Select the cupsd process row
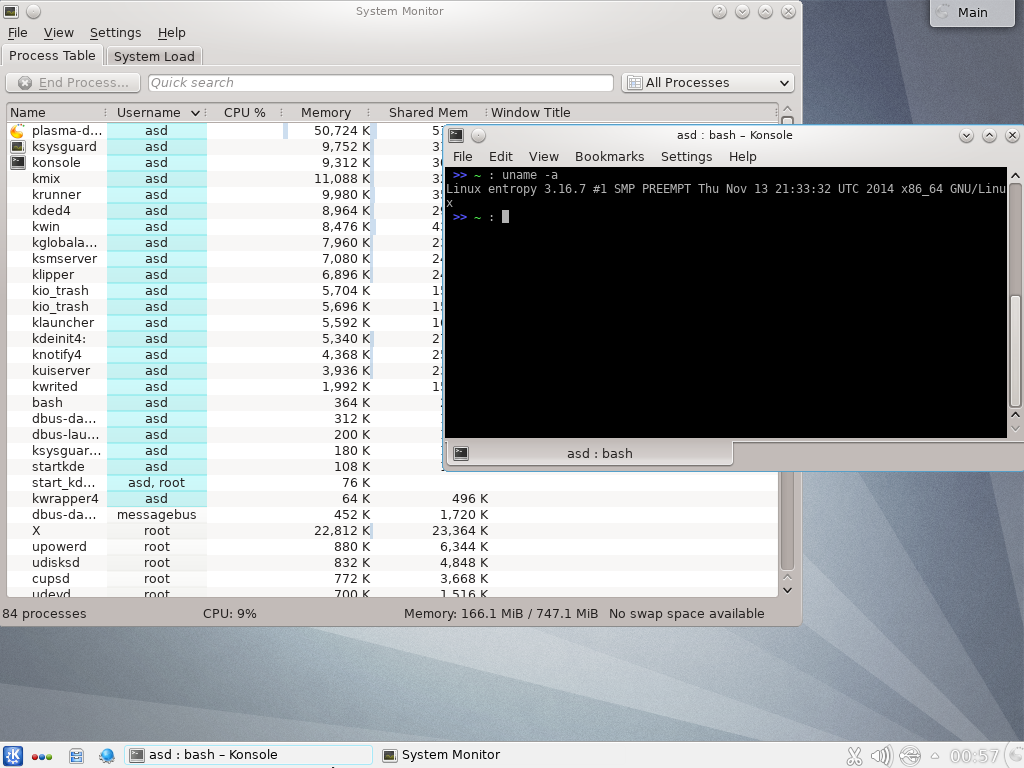The height and width of the screenshot is (768, 1024). coord(392,579)
